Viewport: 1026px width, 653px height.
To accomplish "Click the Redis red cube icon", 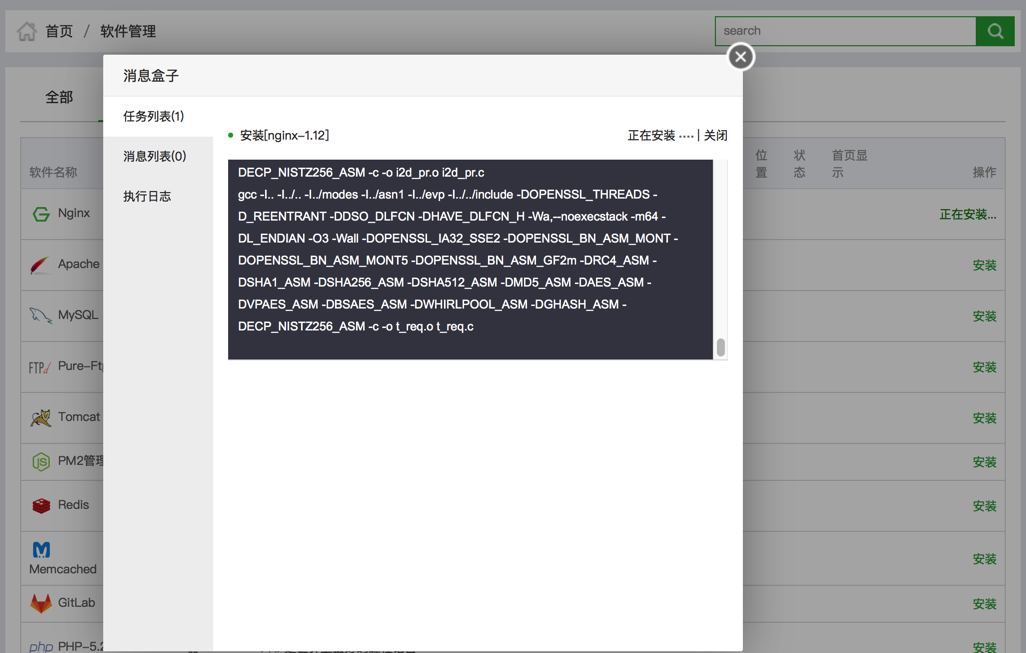I will (41, 505).
